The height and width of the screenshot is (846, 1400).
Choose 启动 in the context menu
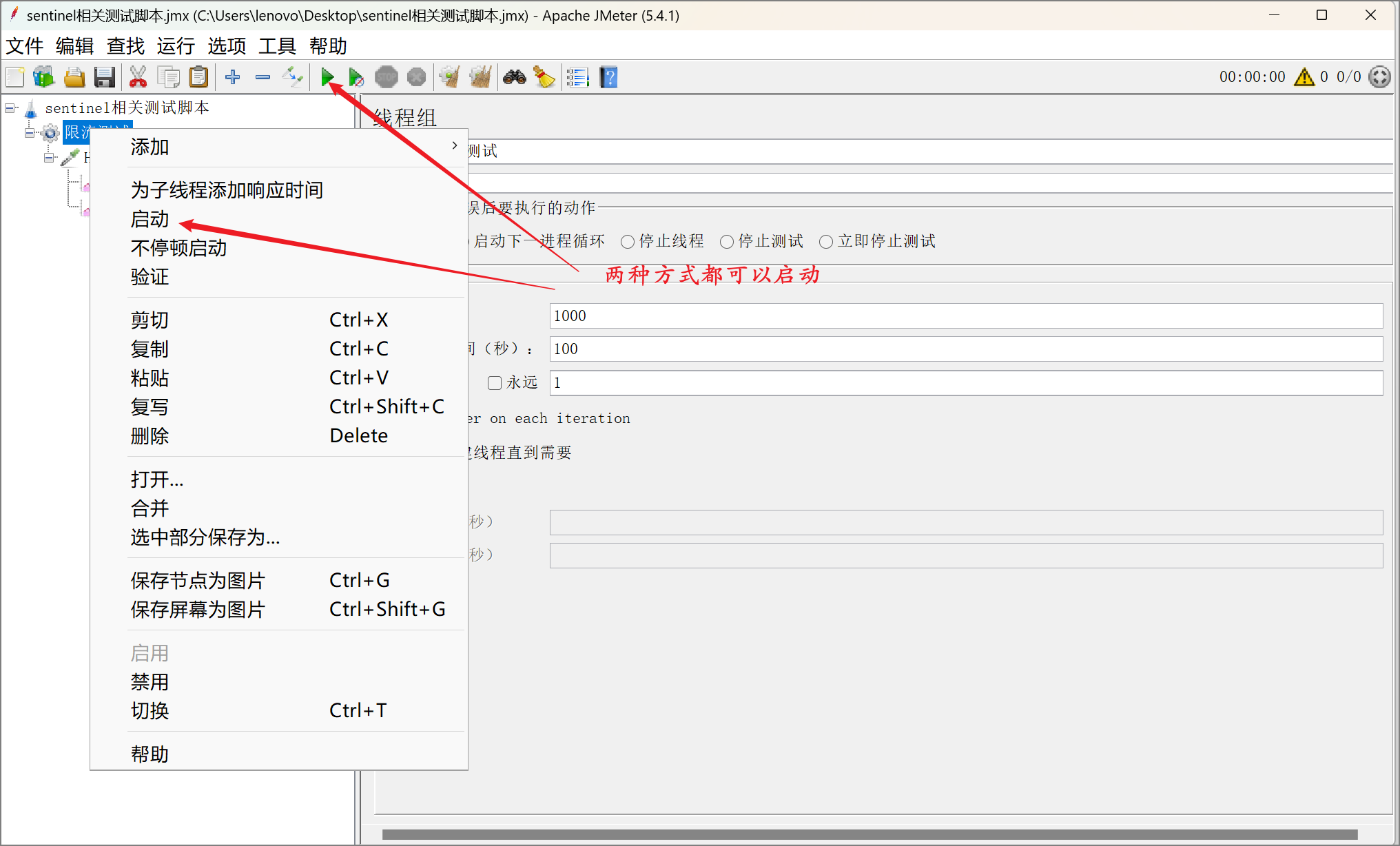(x=279, y=219)
